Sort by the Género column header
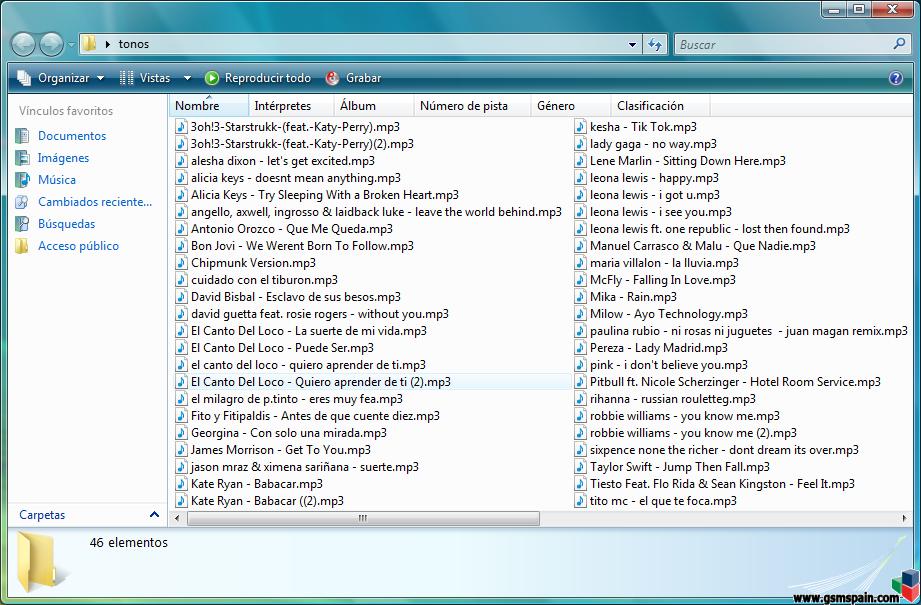Viewport: 921px width, 605px height. click(571, 106)
